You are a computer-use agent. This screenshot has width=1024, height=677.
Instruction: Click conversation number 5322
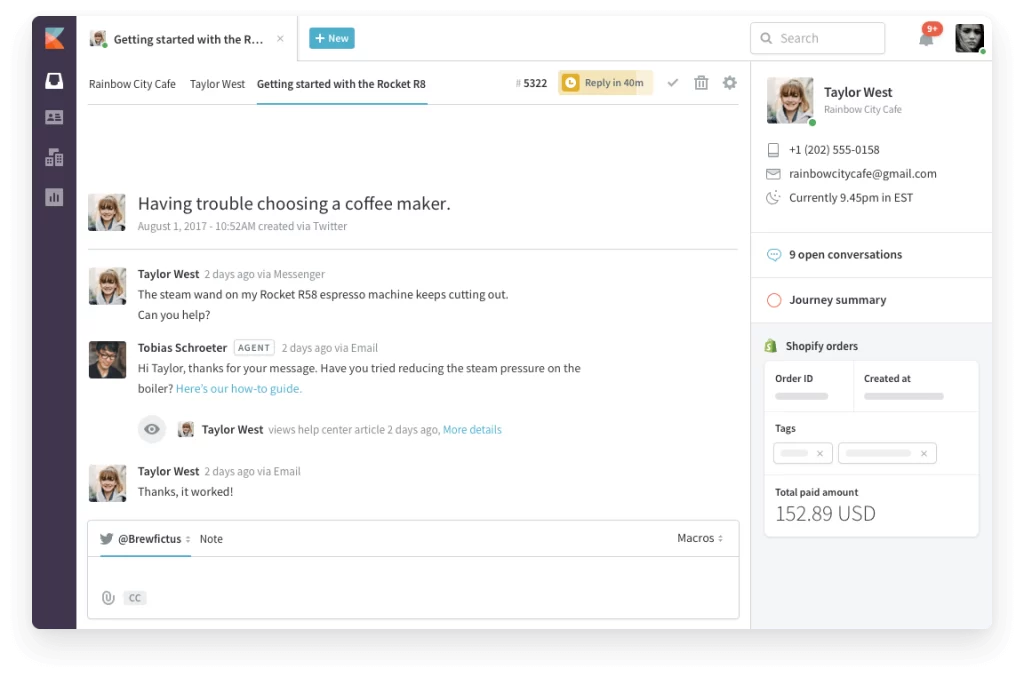(x=531, y=83)
